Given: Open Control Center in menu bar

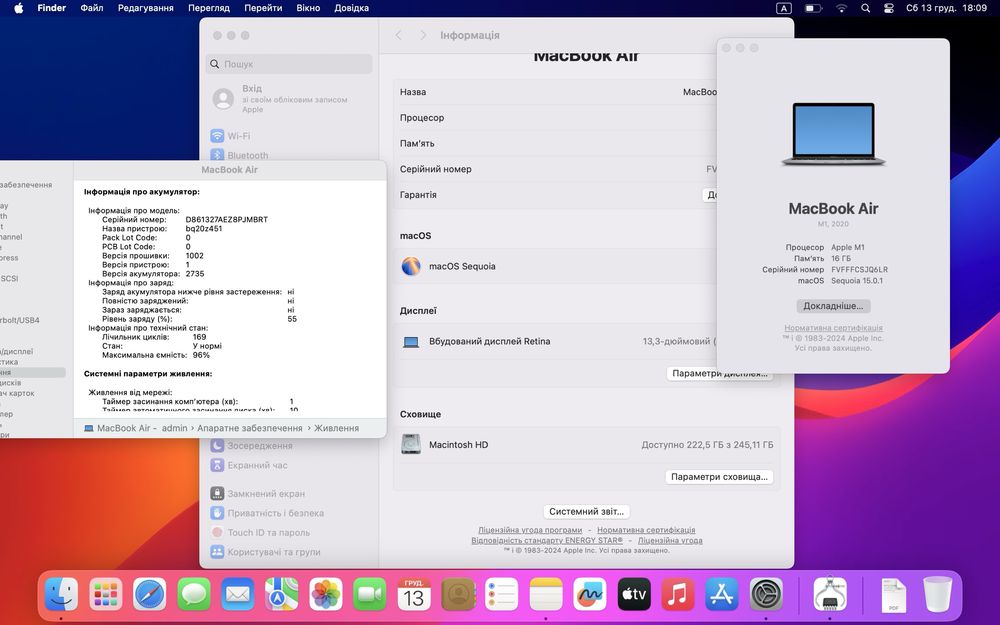Looking at the screenshot, I should [888, 8].
